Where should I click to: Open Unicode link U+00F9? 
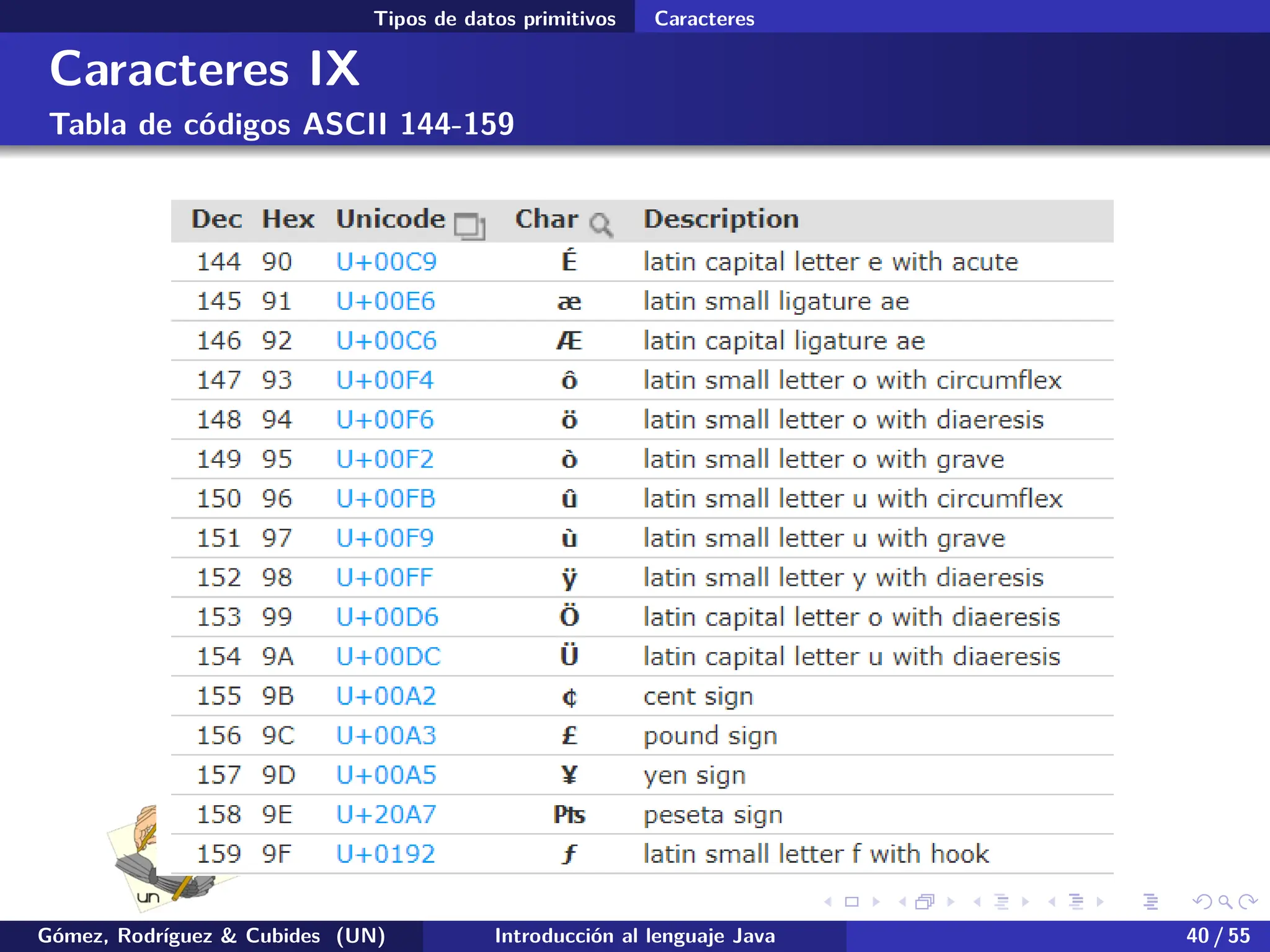384,538
